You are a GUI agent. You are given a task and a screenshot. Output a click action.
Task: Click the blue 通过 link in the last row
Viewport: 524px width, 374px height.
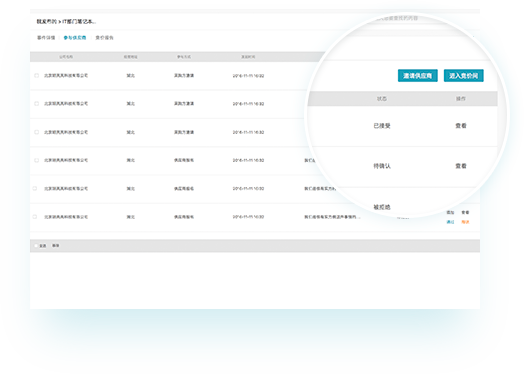450,222
